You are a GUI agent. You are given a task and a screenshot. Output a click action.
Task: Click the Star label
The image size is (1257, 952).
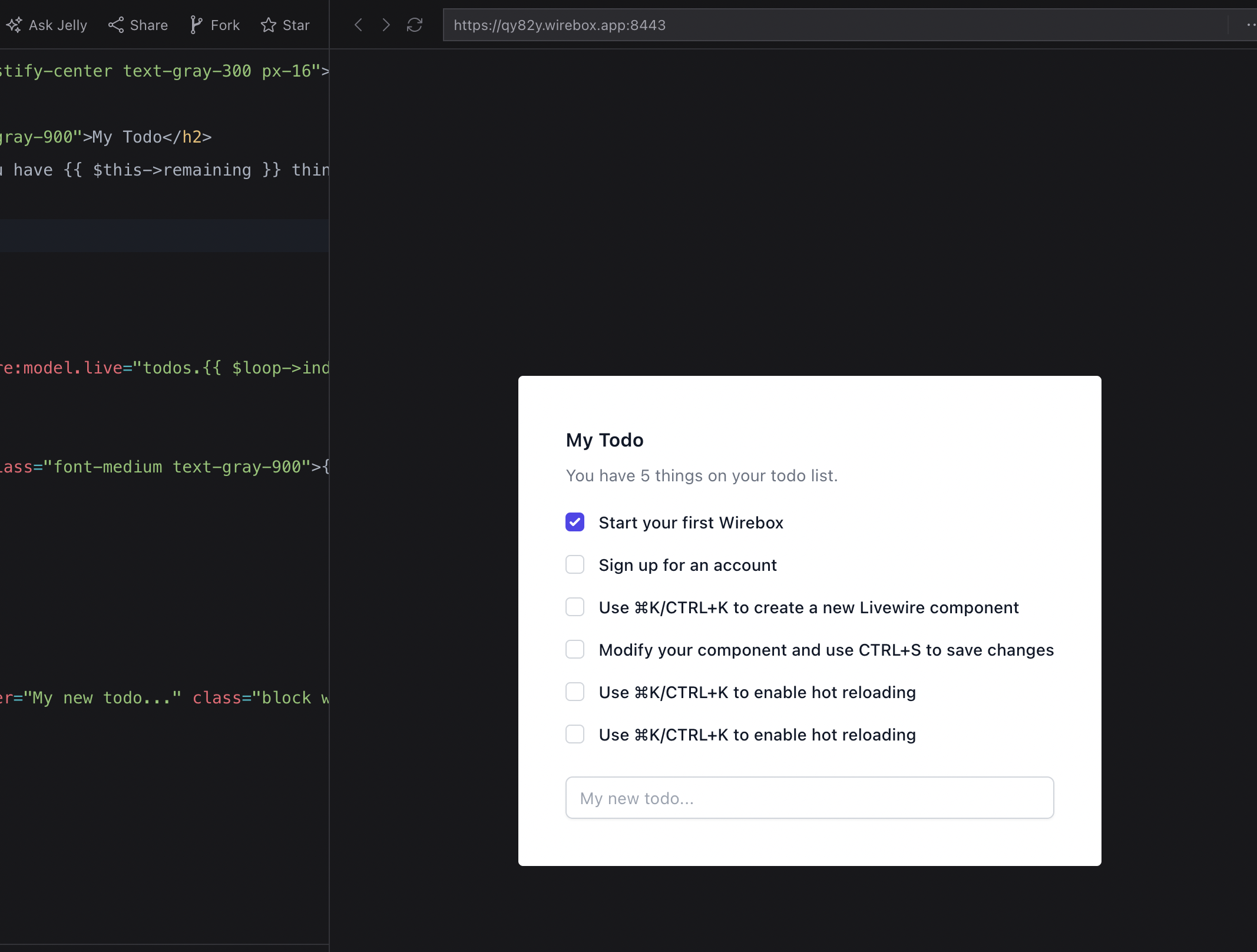pos(296,25)
